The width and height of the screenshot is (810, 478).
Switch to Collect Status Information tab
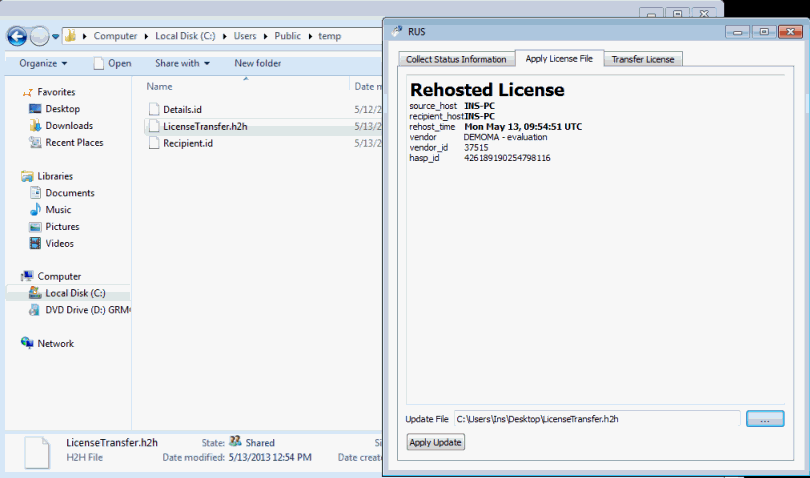(x=455, y=59)
